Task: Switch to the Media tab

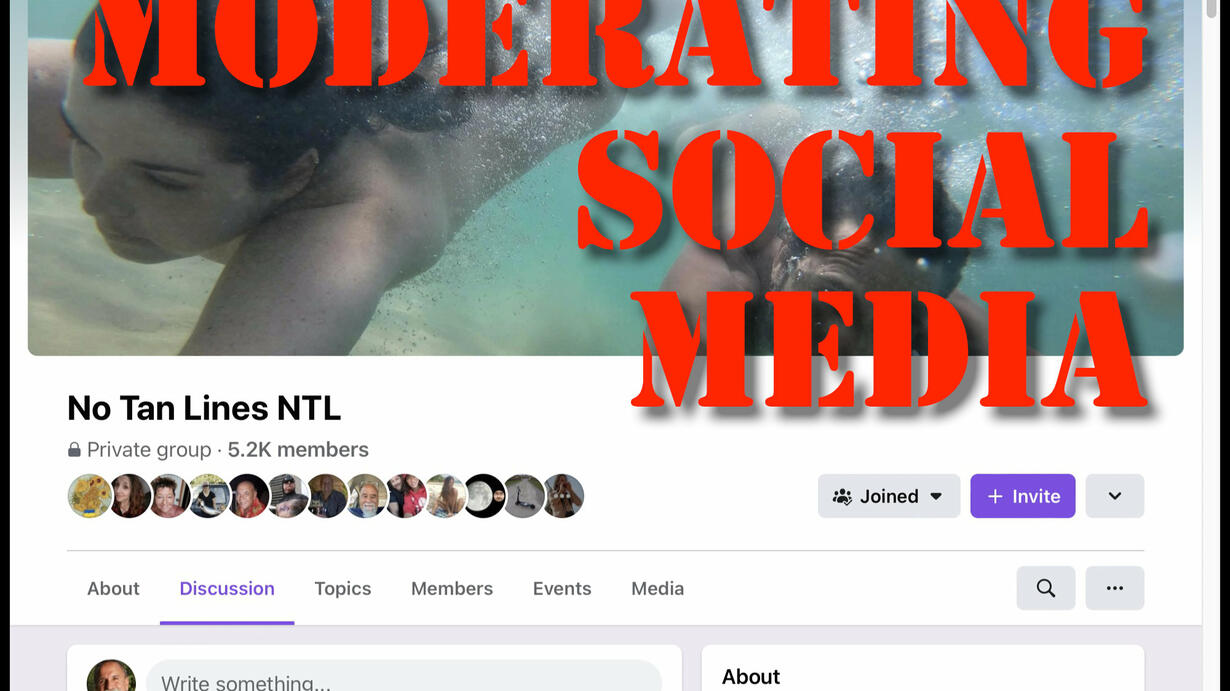Action: click(658, 589)
